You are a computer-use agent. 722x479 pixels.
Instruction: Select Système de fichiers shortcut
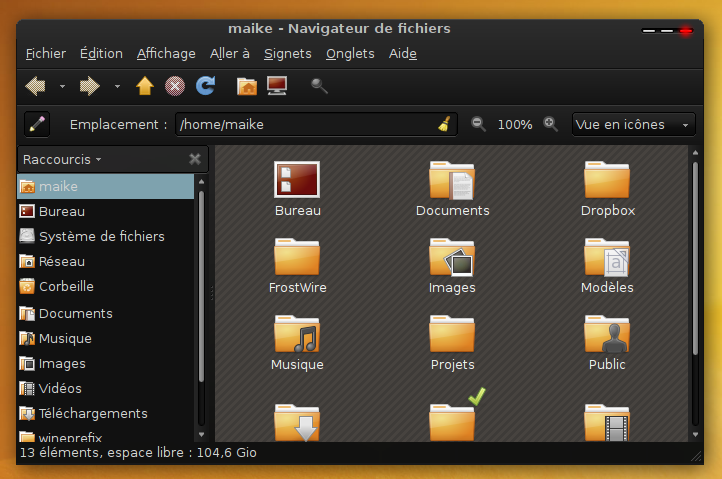(105, 236)
